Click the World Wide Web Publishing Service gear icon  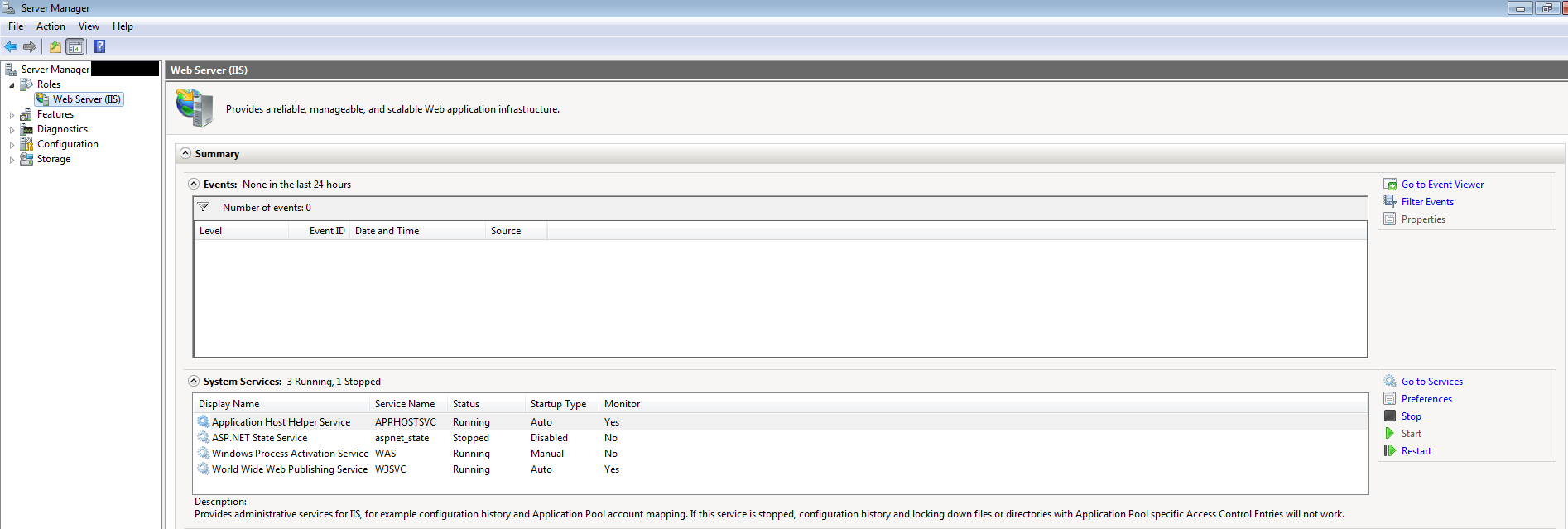(x=204, y=469)
